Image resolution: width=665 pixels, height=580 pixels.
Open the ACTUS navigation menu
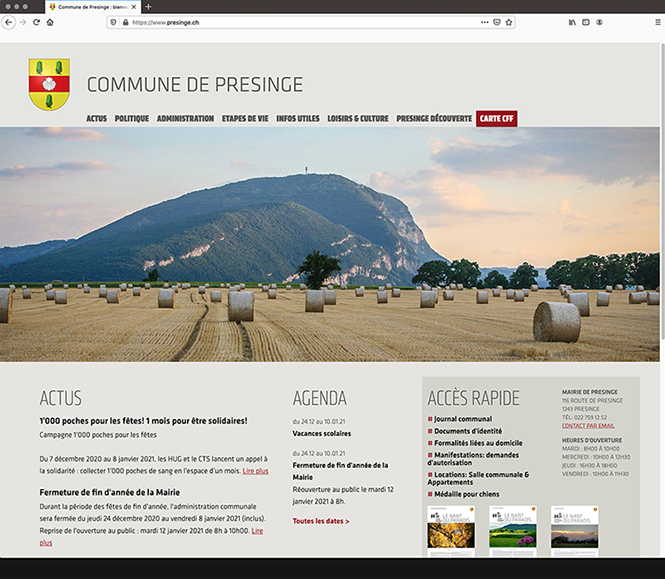96,119
